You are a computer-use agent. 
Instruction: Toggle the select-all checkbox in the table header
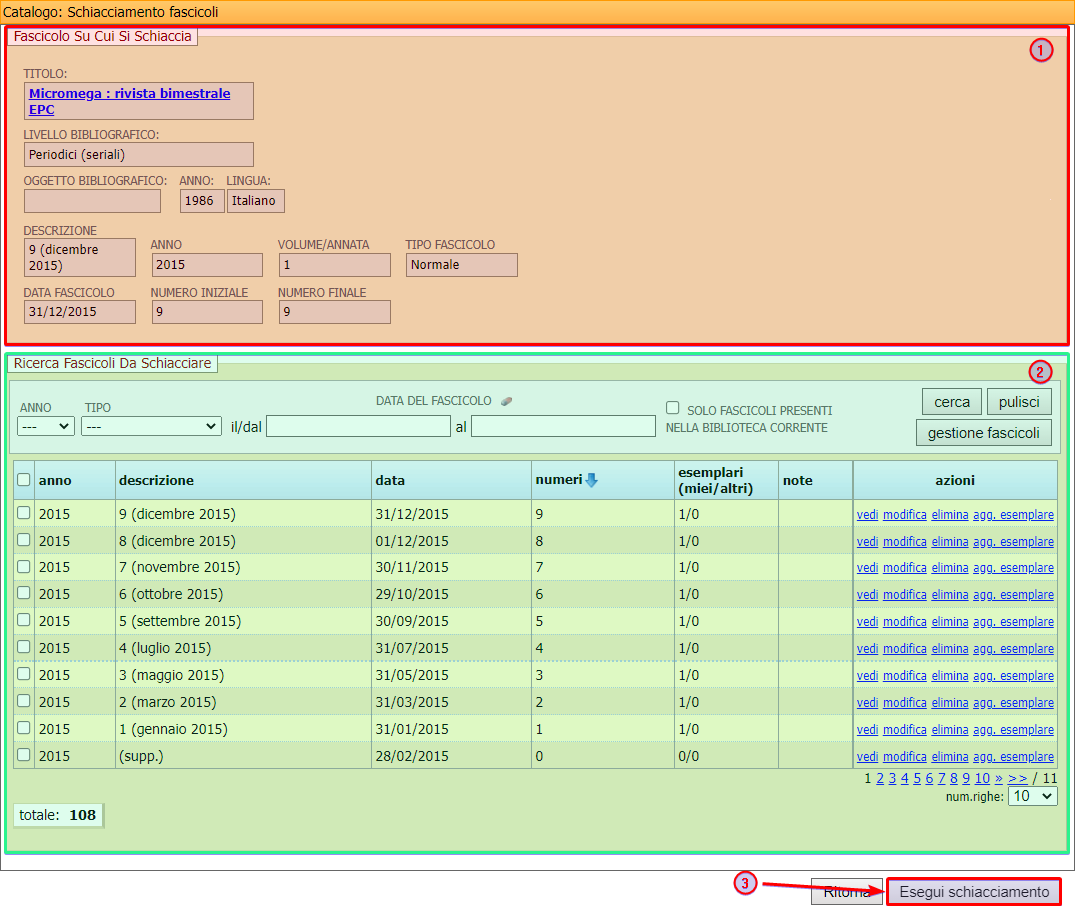[24, 480]
